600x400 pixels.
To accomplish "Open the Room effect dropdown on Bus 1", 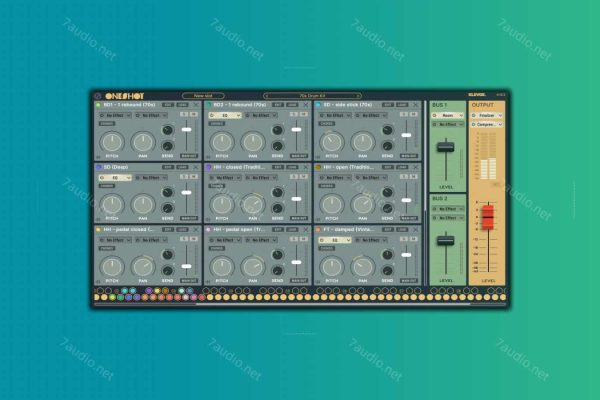I will [447, 115].
